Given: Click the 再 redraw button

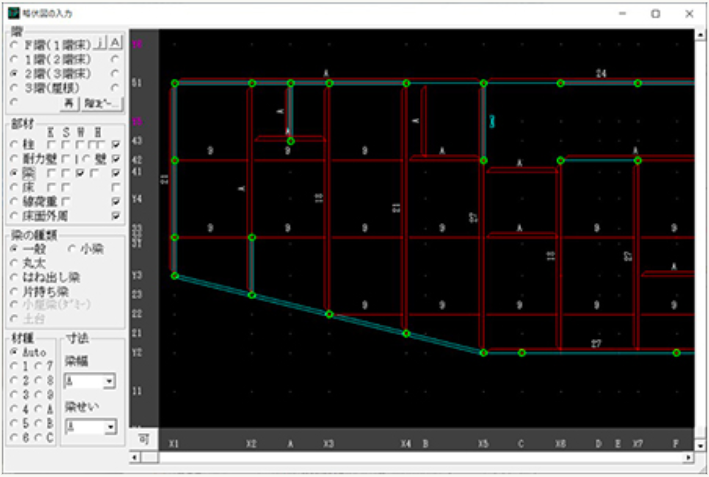Looking at the screenshot, I should (x=69, y=103).
